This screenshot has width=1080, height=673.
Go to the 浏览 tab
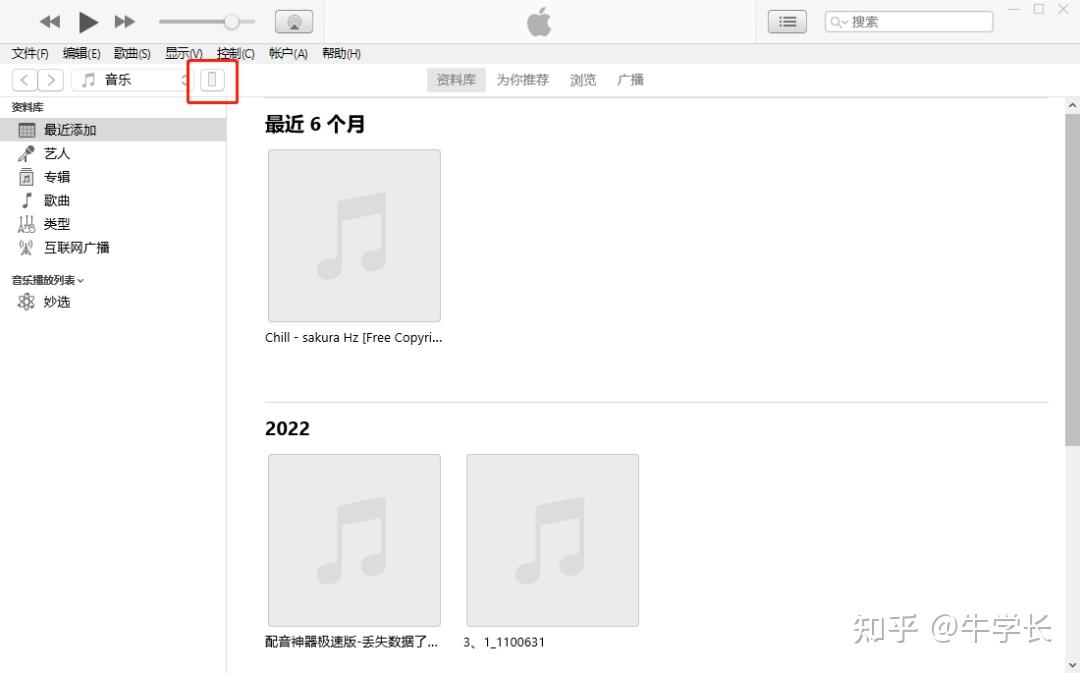[583, 80]
